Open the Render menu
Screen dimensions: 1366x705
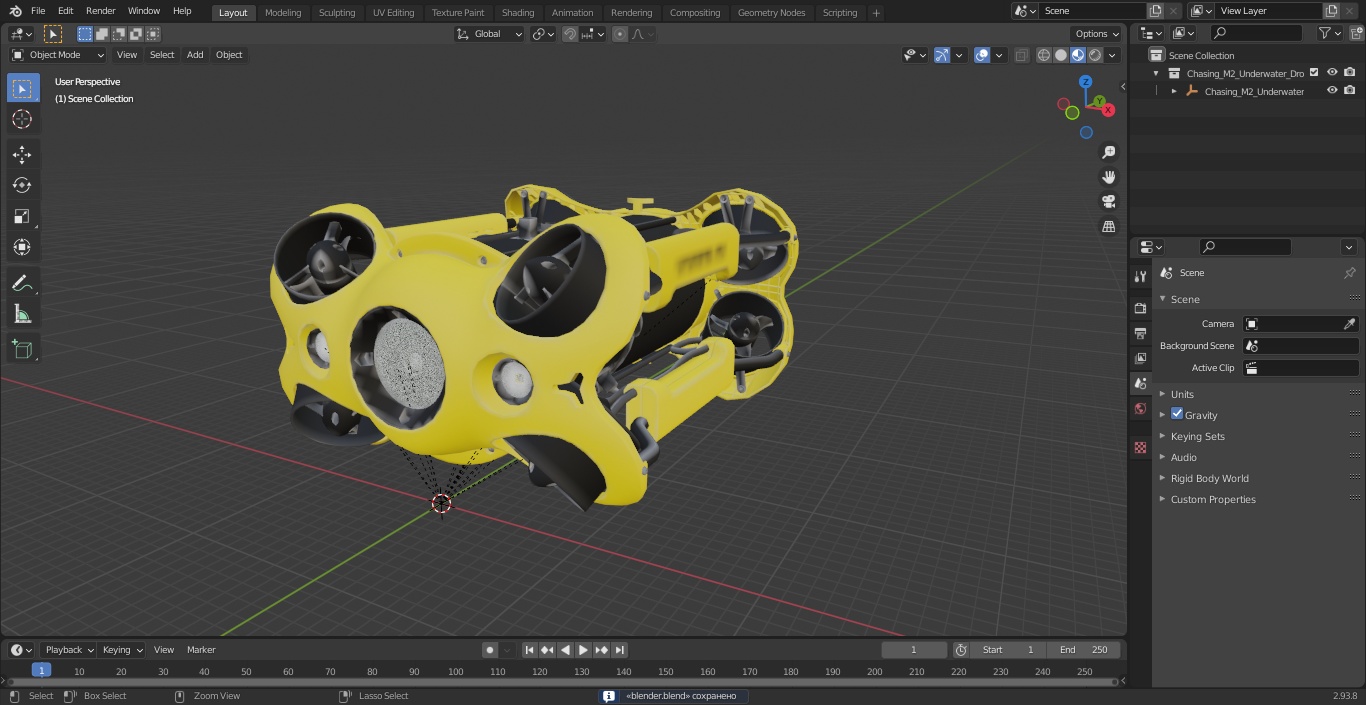[101, 11]
